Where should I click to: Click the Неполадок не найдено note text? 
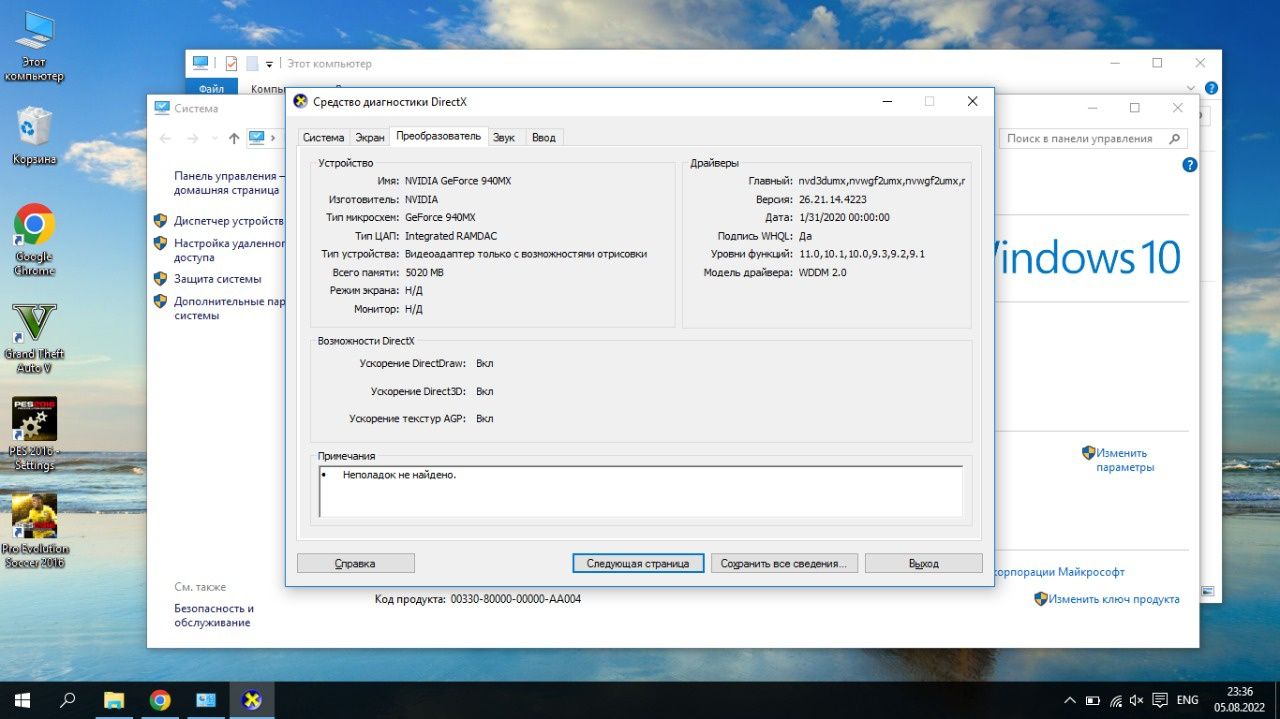point(399,475)
